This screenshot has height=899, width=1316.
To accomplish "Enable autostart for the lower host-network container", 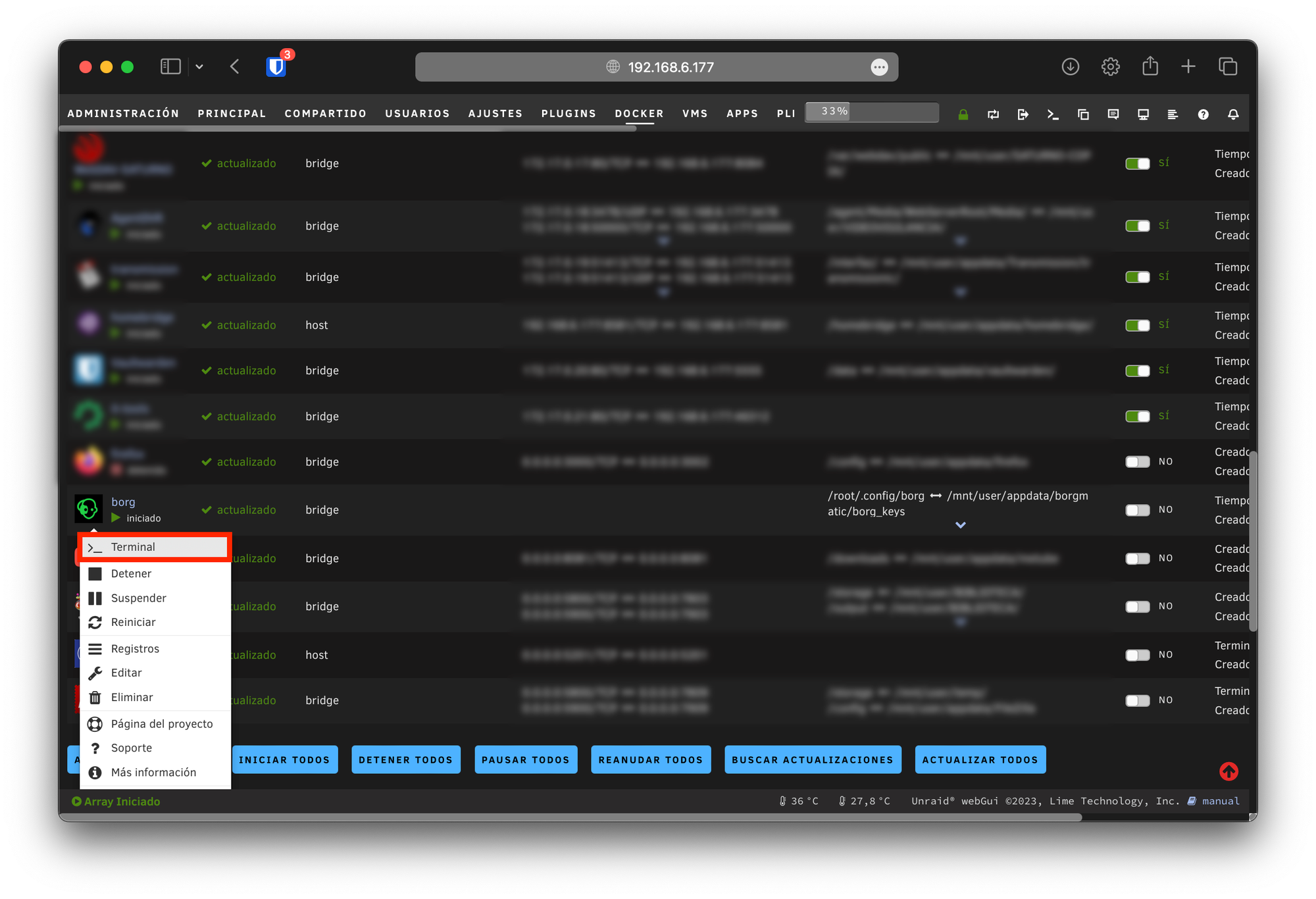I will click(1138, 655).
